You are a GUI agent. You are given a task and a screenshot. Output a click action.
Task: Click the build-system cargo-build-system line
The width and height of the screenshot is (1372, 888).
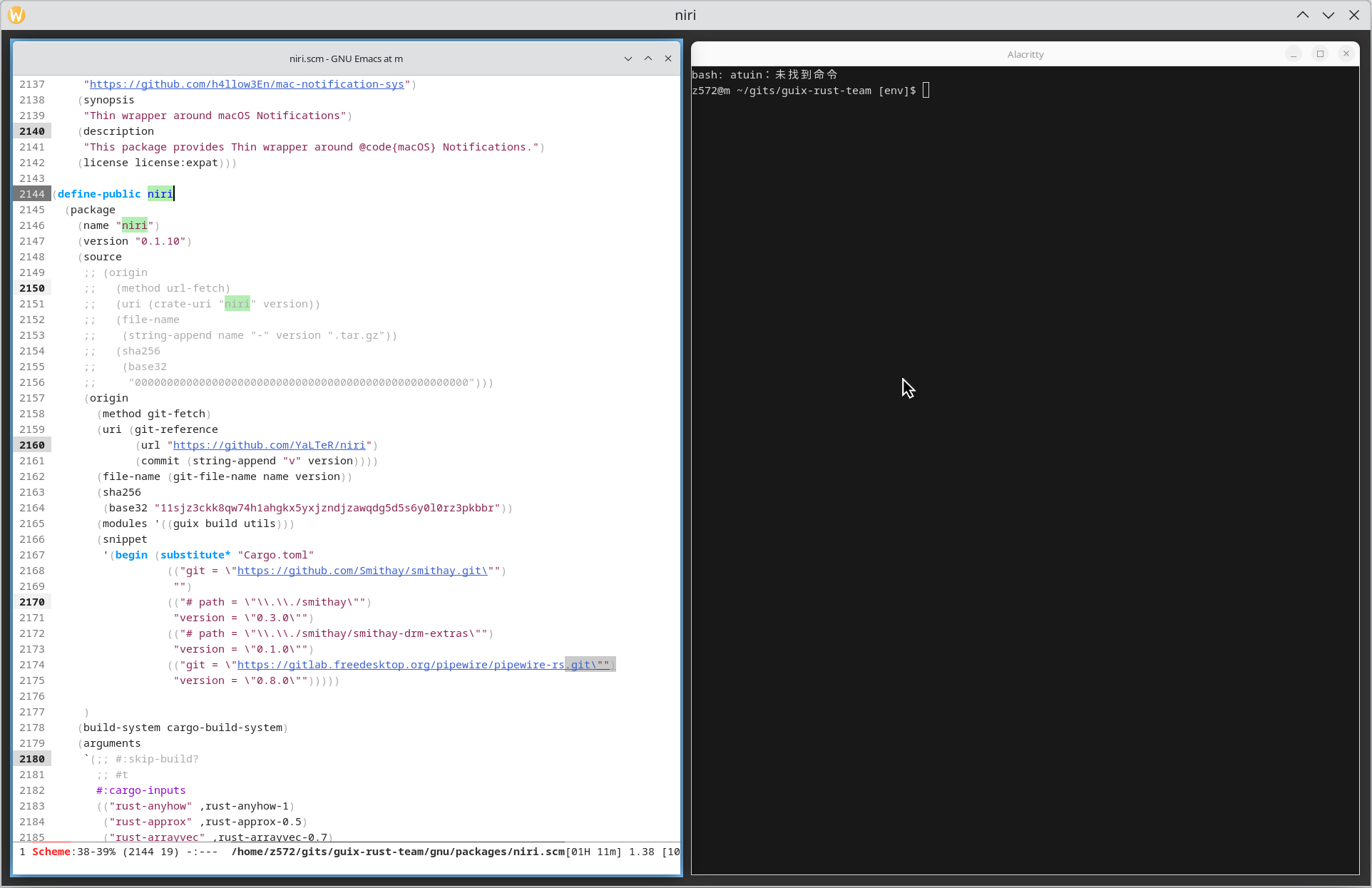point(183,728)
